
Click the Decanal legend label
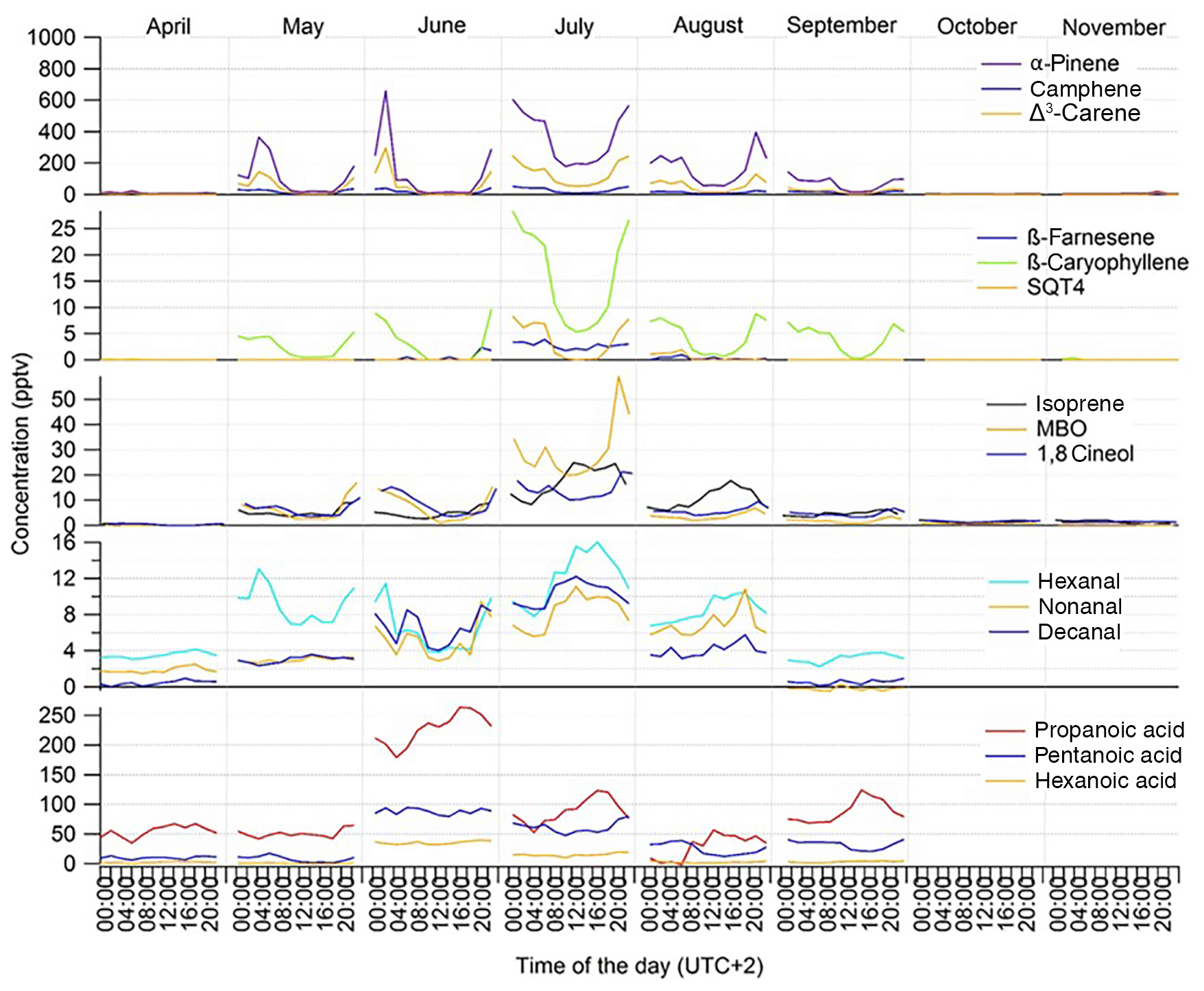[x=1079, y=632]
